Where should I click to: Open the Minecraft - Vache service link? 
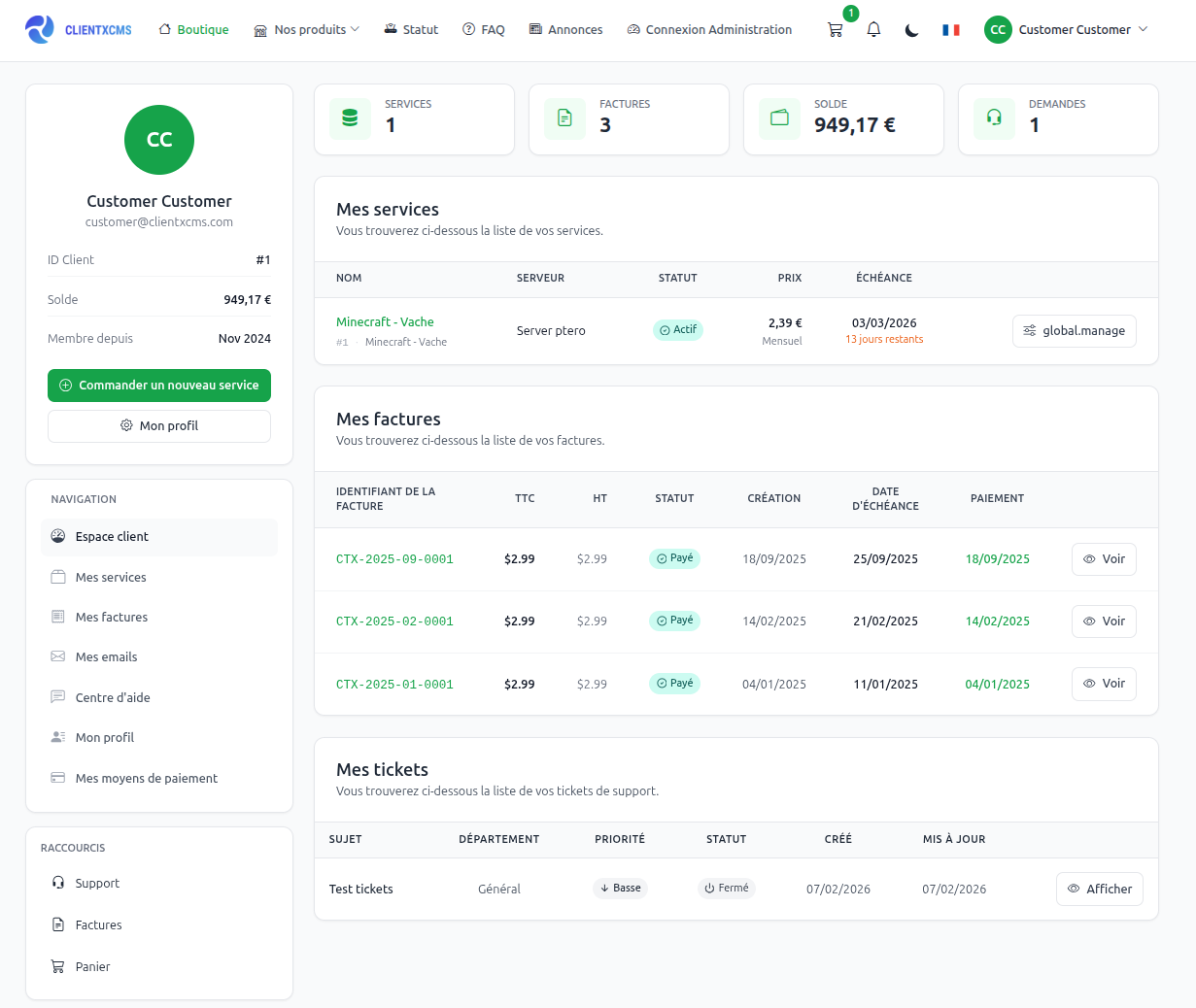(385, 322)
